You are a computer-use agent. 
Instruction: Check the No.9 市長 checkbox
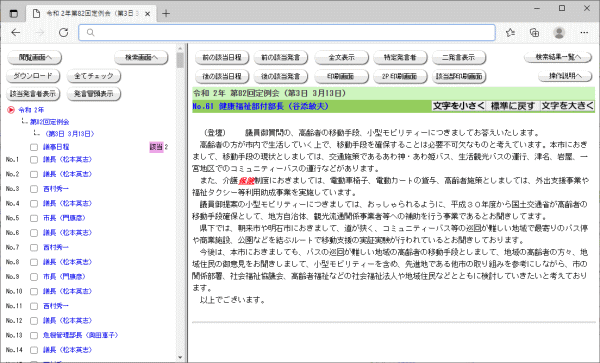point(34,277)
